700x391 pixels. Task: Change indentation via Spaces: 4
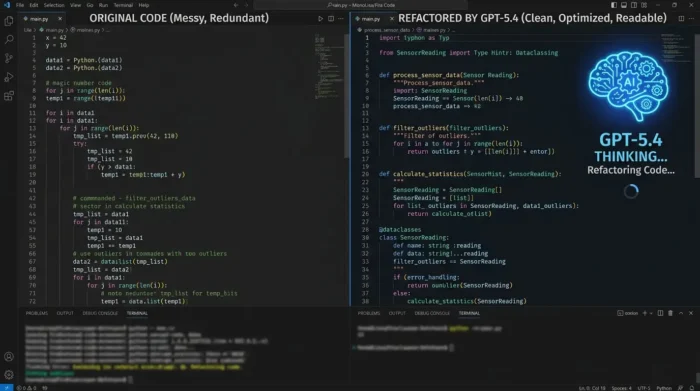tap(621, 388)
